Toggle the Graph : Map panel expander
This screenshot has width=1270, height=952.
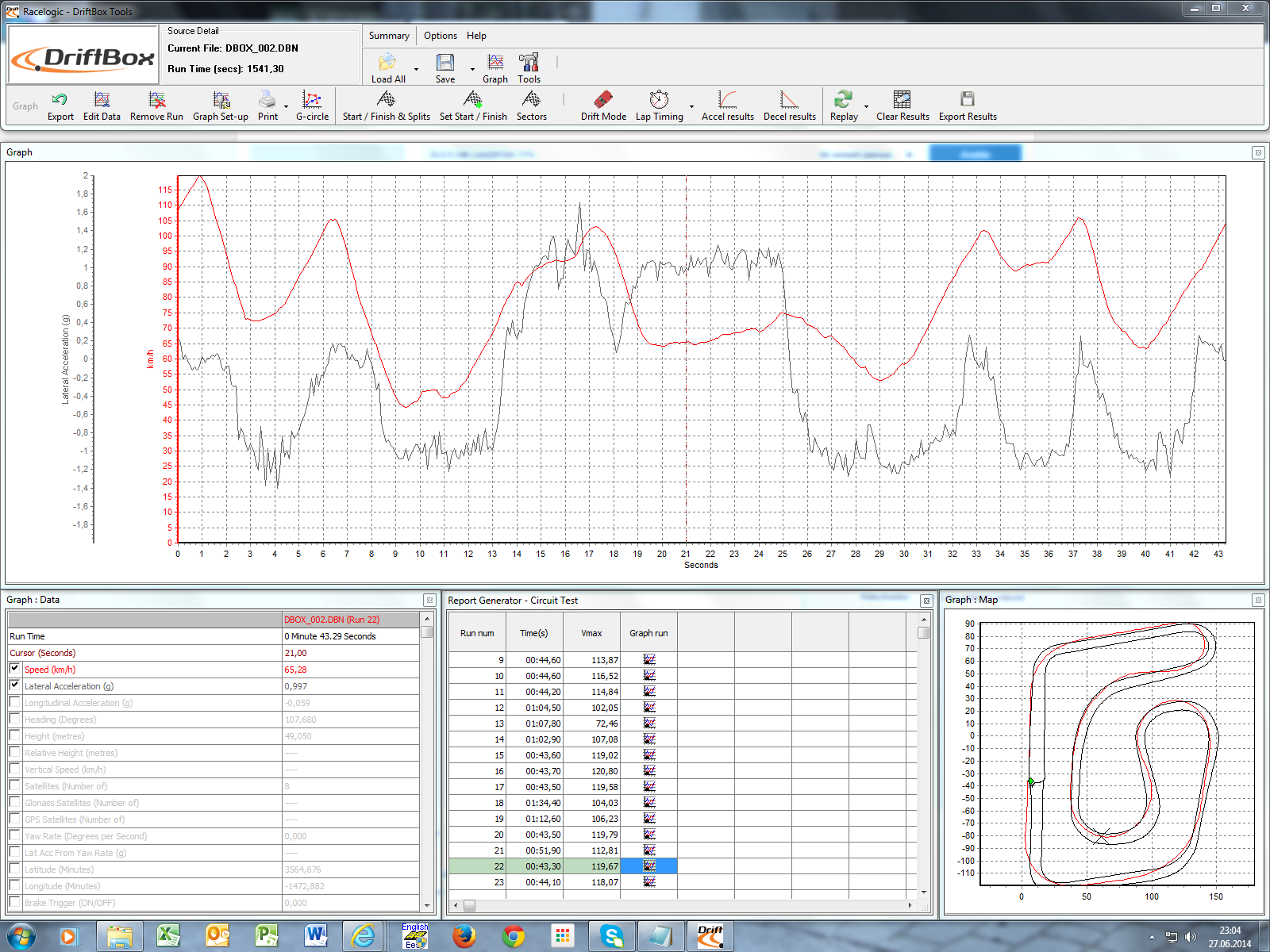point(1258,601)
